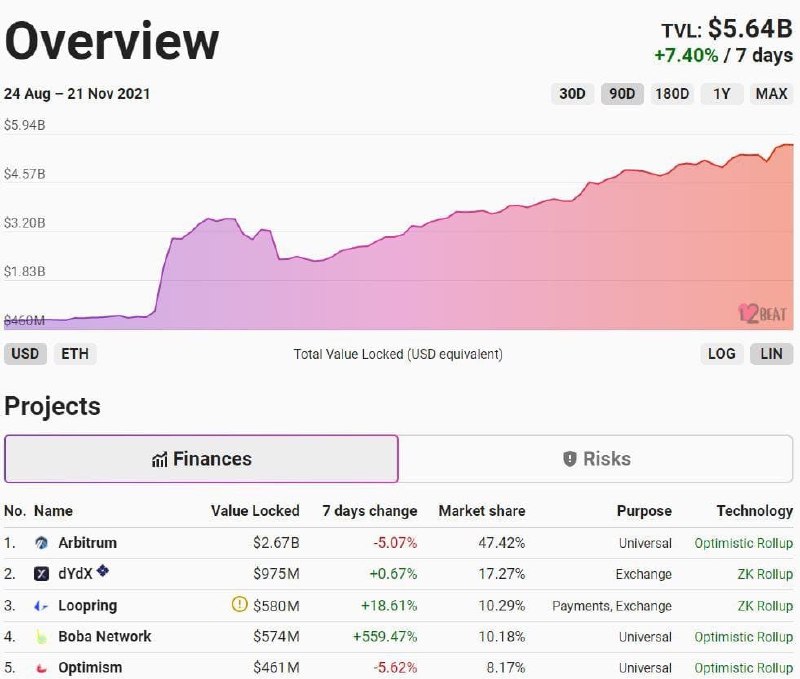This screenshot has width=800, height=679.
Task: Click the Name column header
Action: click(53, 511)
